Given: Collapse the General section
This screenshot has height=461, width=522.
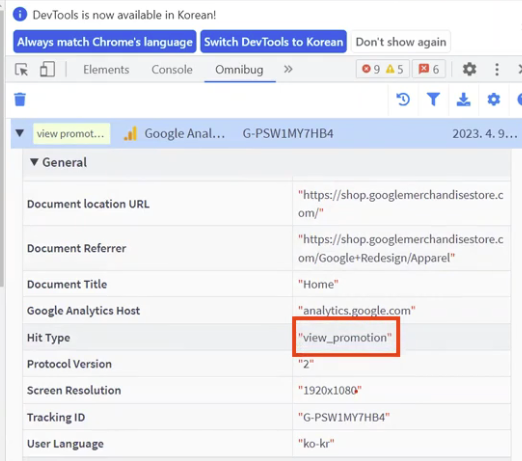Looking at the screenshot, I should (34, 162).
